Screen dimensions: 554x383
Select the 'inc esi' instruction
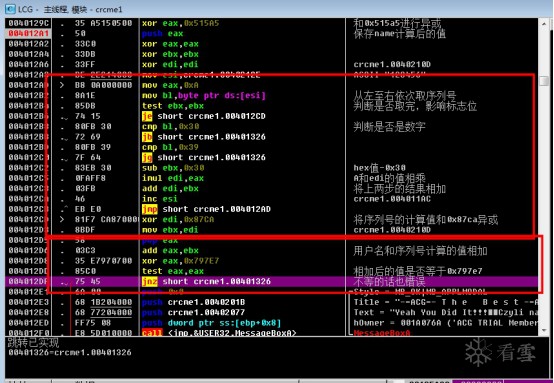[x=160, y=199]
